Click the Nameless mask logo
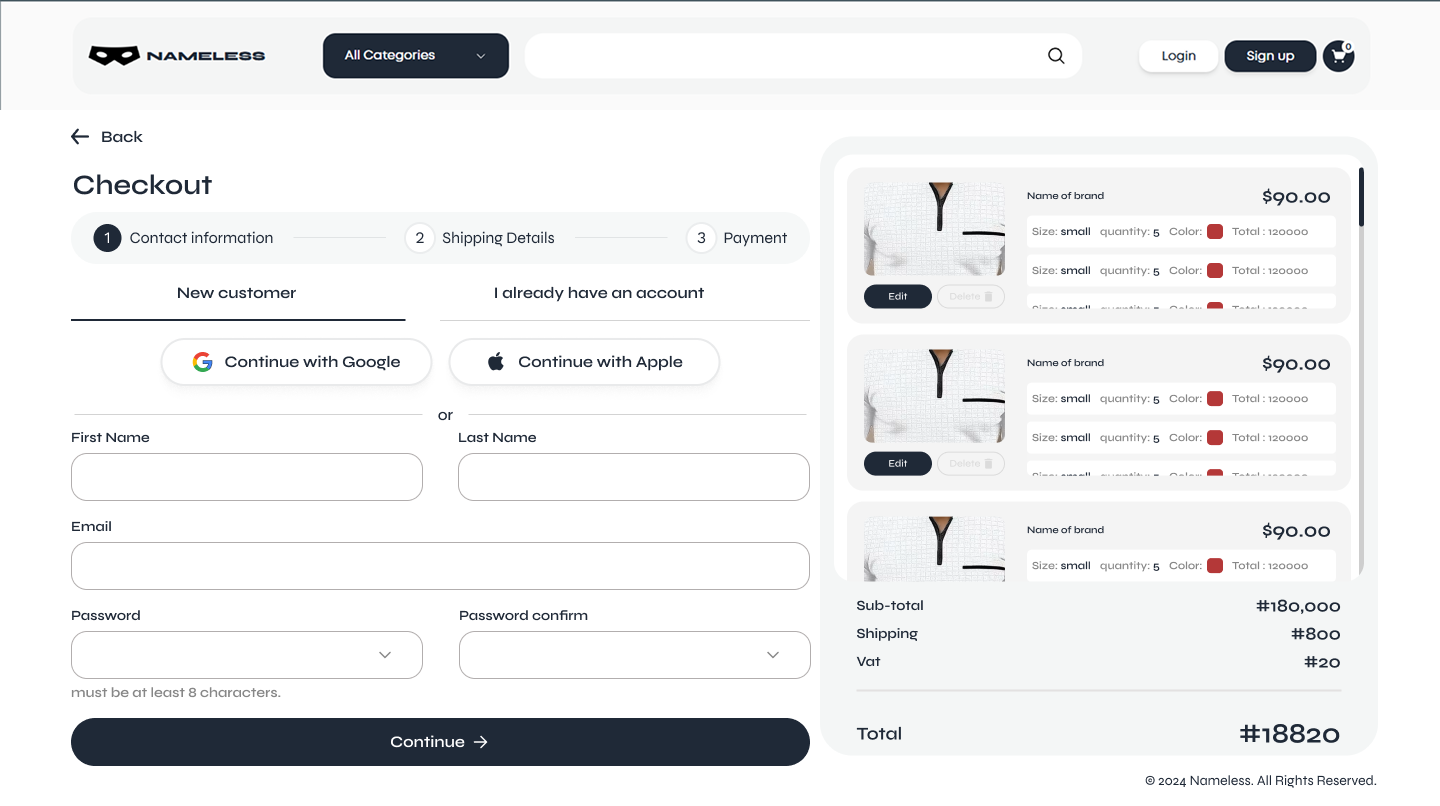The image size is (1440, 806). click(114, 56)
